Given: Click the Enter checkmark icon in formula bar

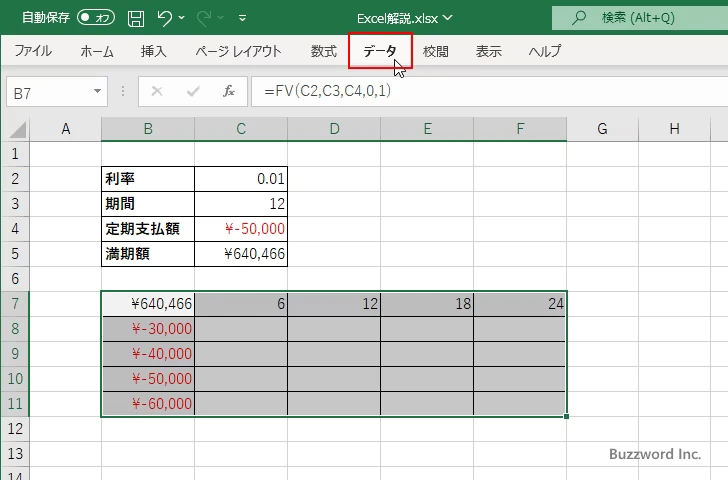Looking at the screenshot, I should [x=192, y=91].
